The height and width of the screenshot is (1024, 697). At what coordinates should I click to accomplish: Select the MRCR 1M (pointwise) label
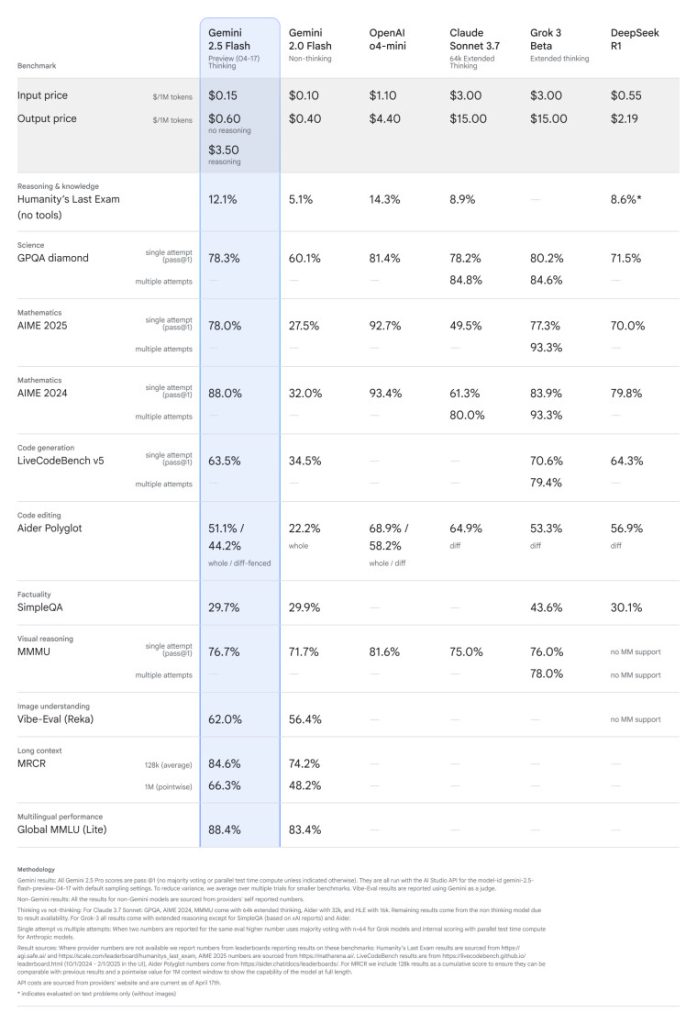169,786
